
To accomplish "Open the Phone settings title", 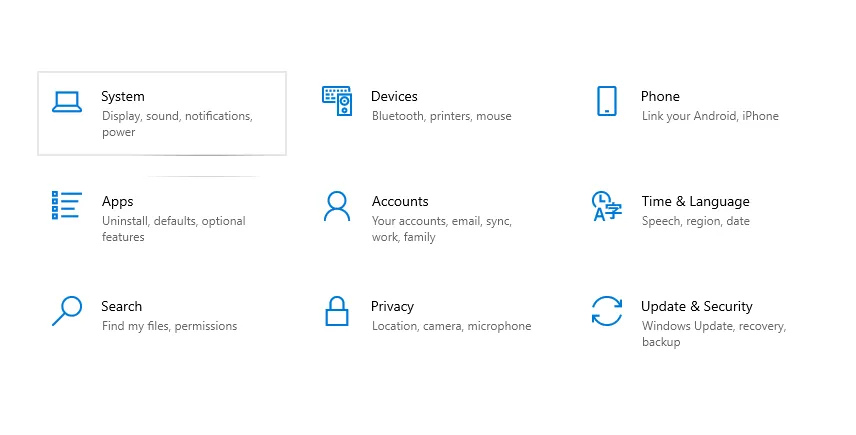I will [x=660, y=97].
